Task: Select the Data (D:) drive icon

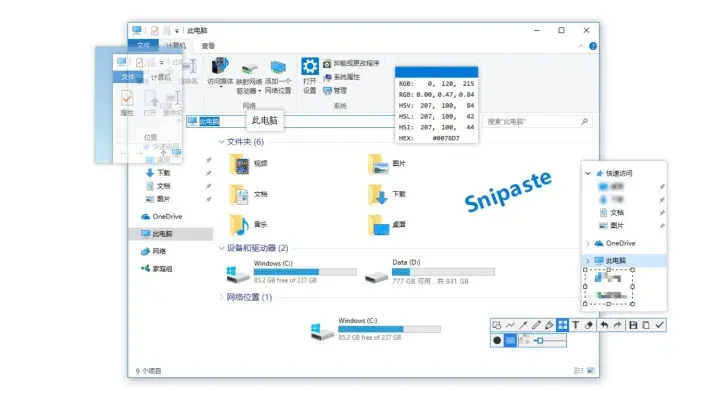Action: (x=377, y=277)
